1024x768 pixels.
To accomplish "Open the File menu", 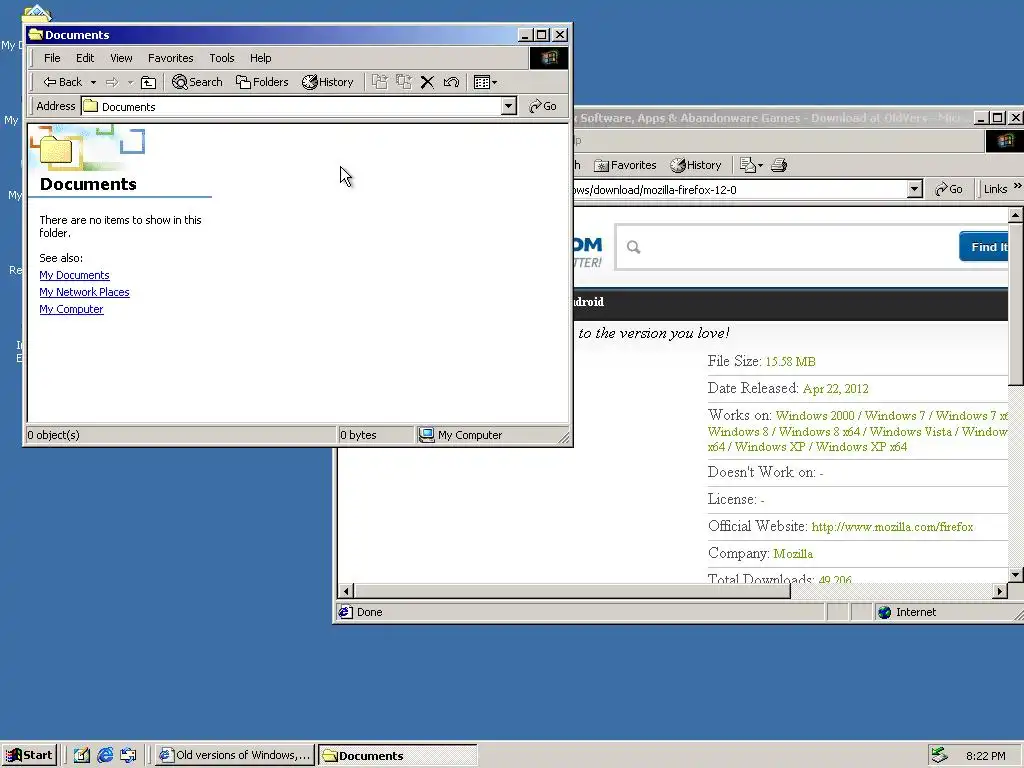I will click(x=52, y=58).
